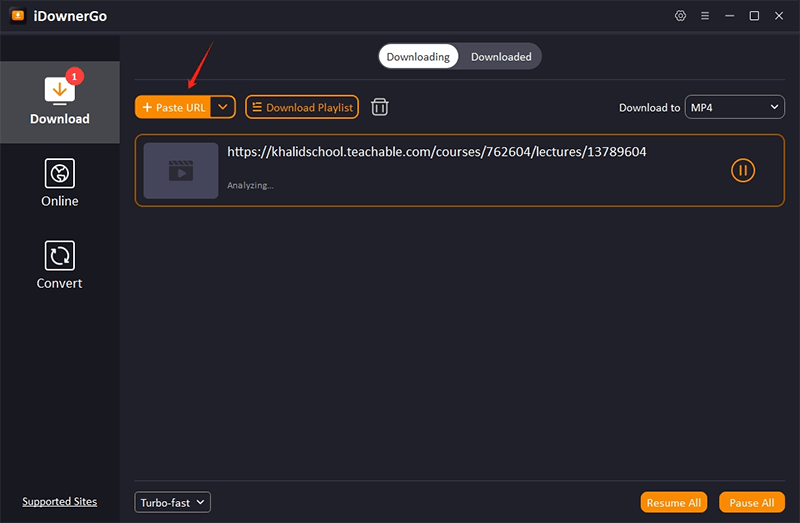Open the Supported Sites link
The width and height of the screenshot is (800, 523).
pos(59,502)
